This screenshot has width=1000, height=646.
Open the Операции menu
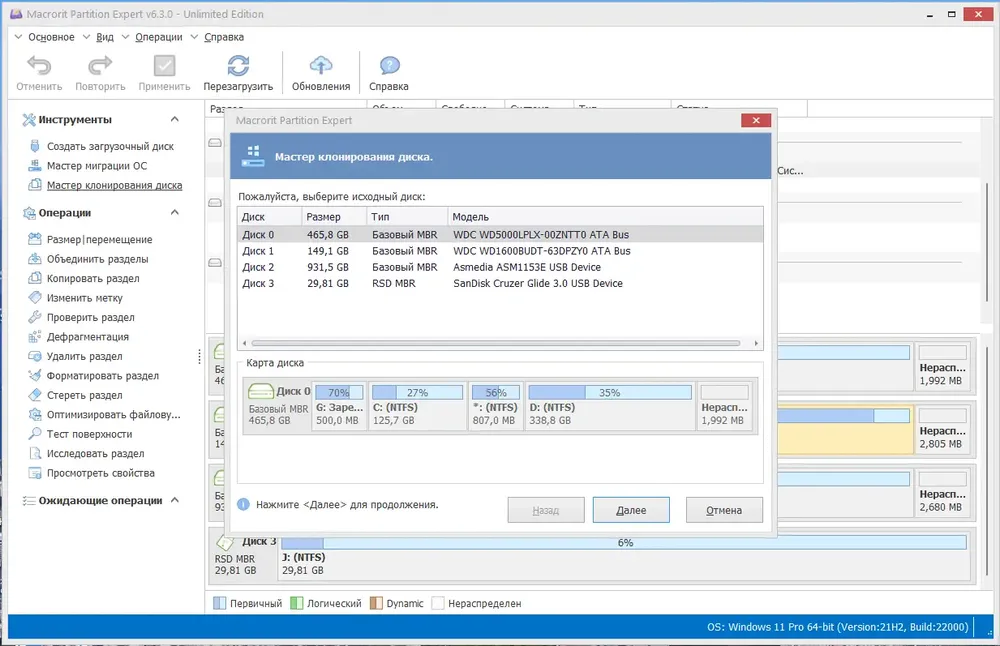158,37
